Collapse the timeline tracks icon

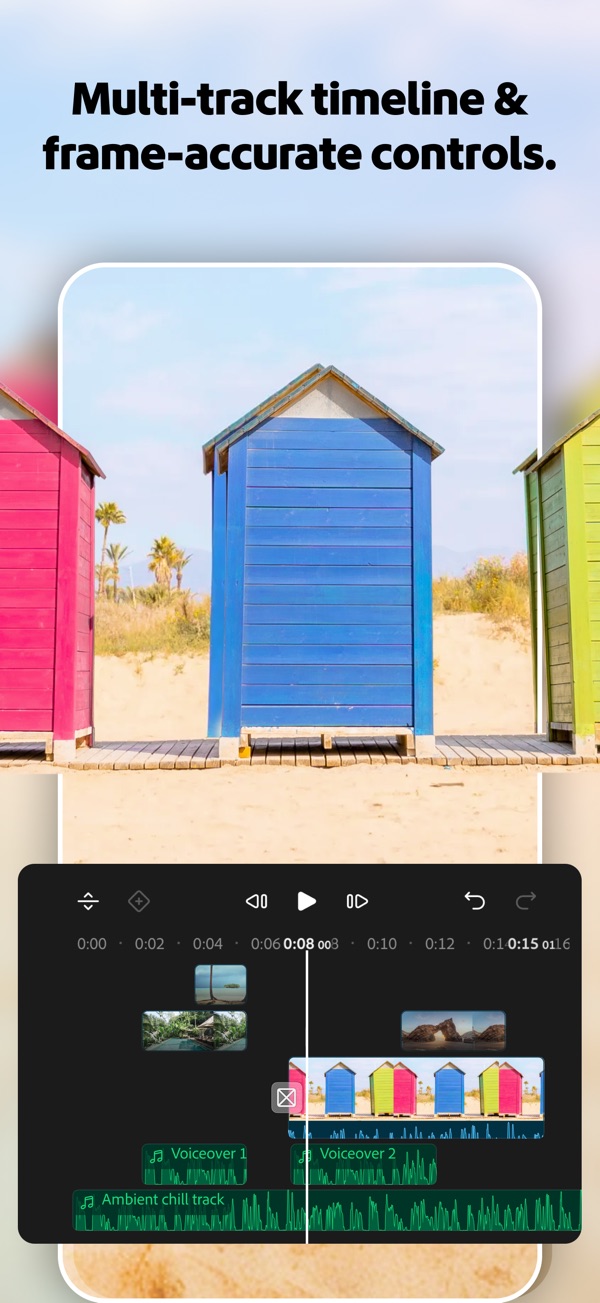coord(88,901)
